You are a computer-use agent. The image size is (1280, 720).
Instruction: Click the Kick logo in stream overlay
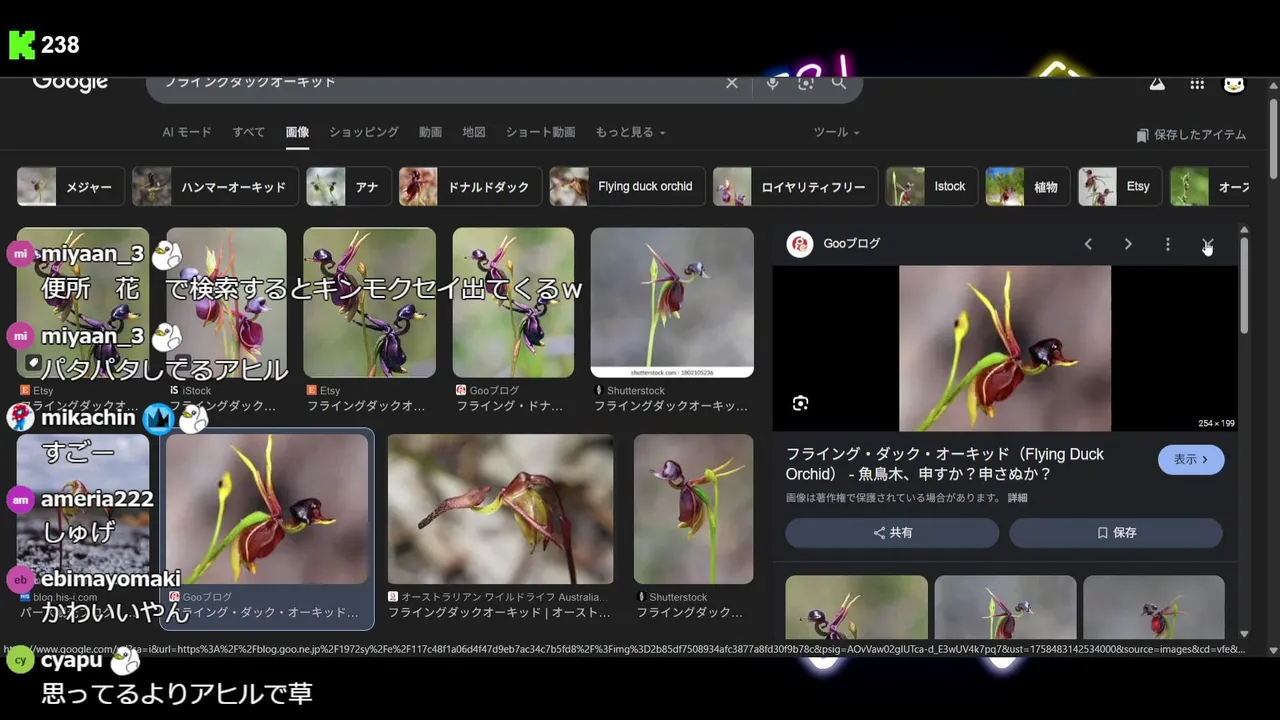point(22,45)
